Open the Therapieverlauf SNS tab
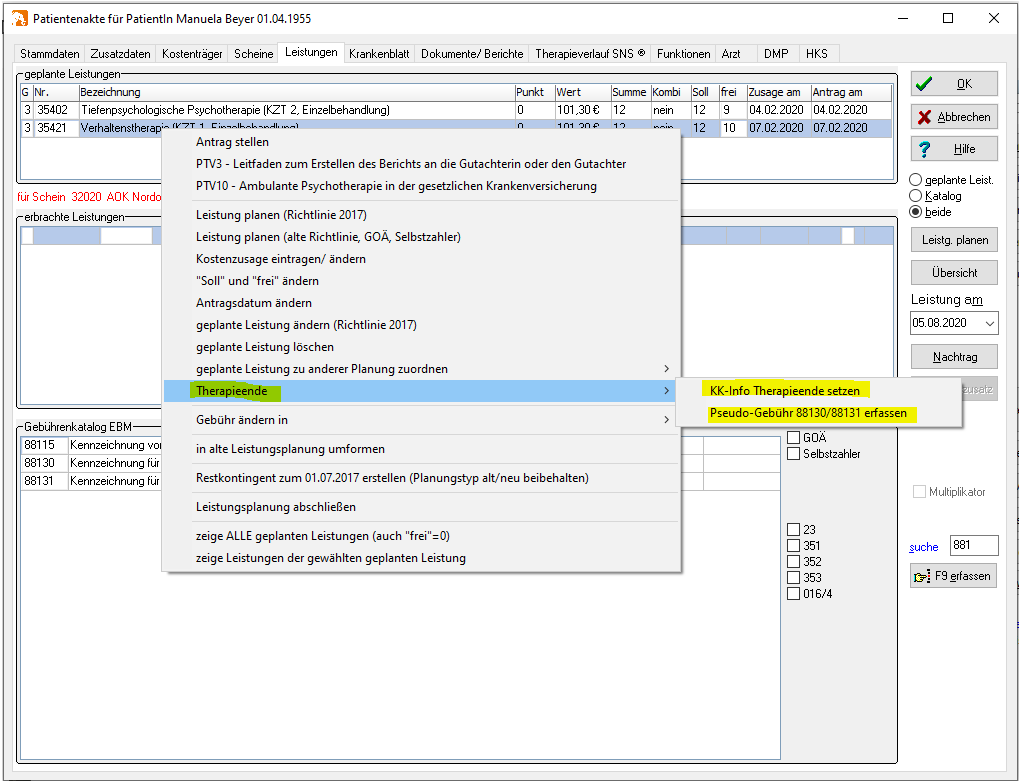This screenshot has width=1019, height=784. [x=589, y=54]
